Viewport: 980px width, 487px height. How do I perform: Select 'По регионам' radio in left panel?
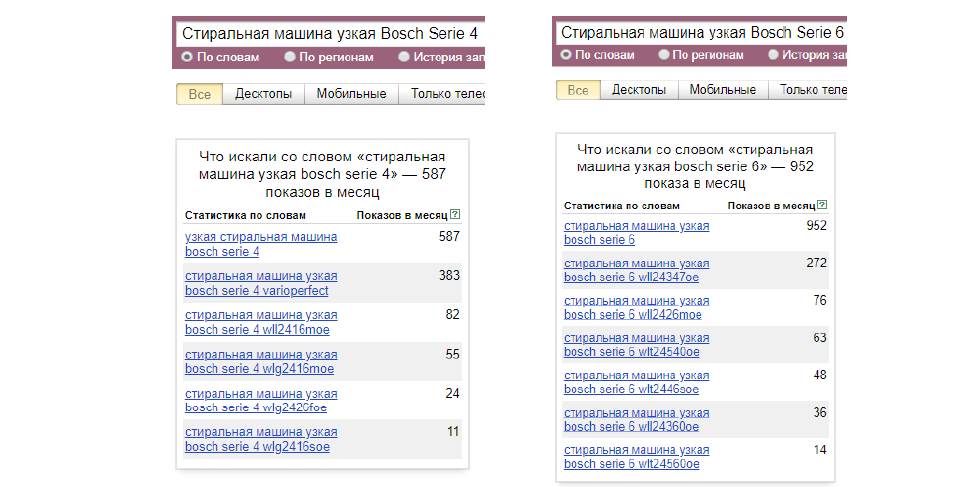coord(290,57)
